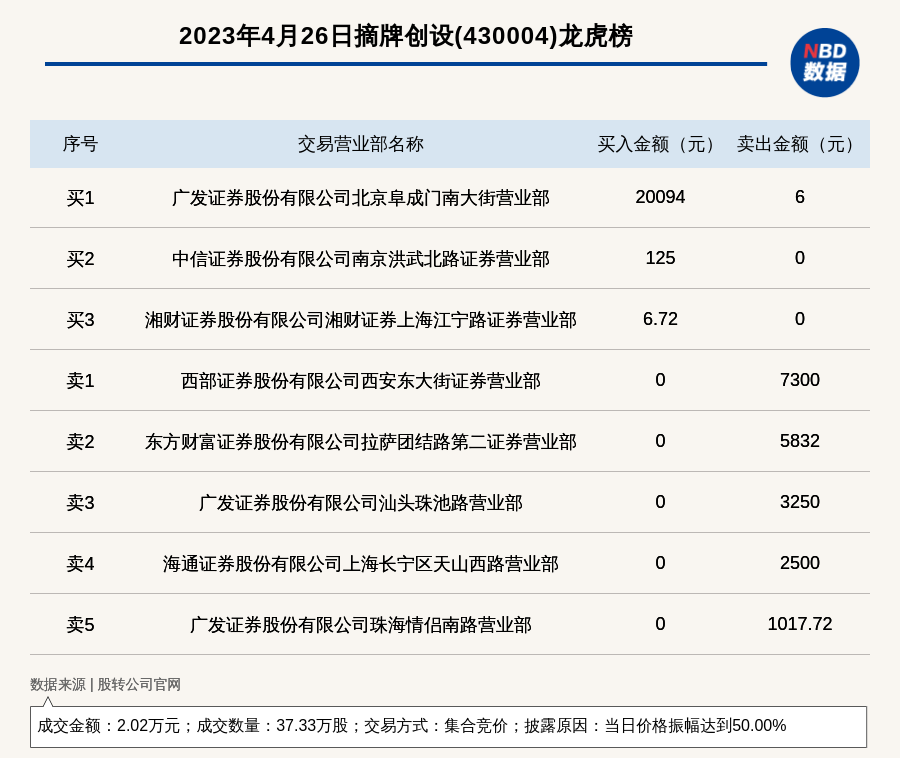Click the NBD数据 round logo
Viewport: 900px width, 758px height.
coord(824,63)
